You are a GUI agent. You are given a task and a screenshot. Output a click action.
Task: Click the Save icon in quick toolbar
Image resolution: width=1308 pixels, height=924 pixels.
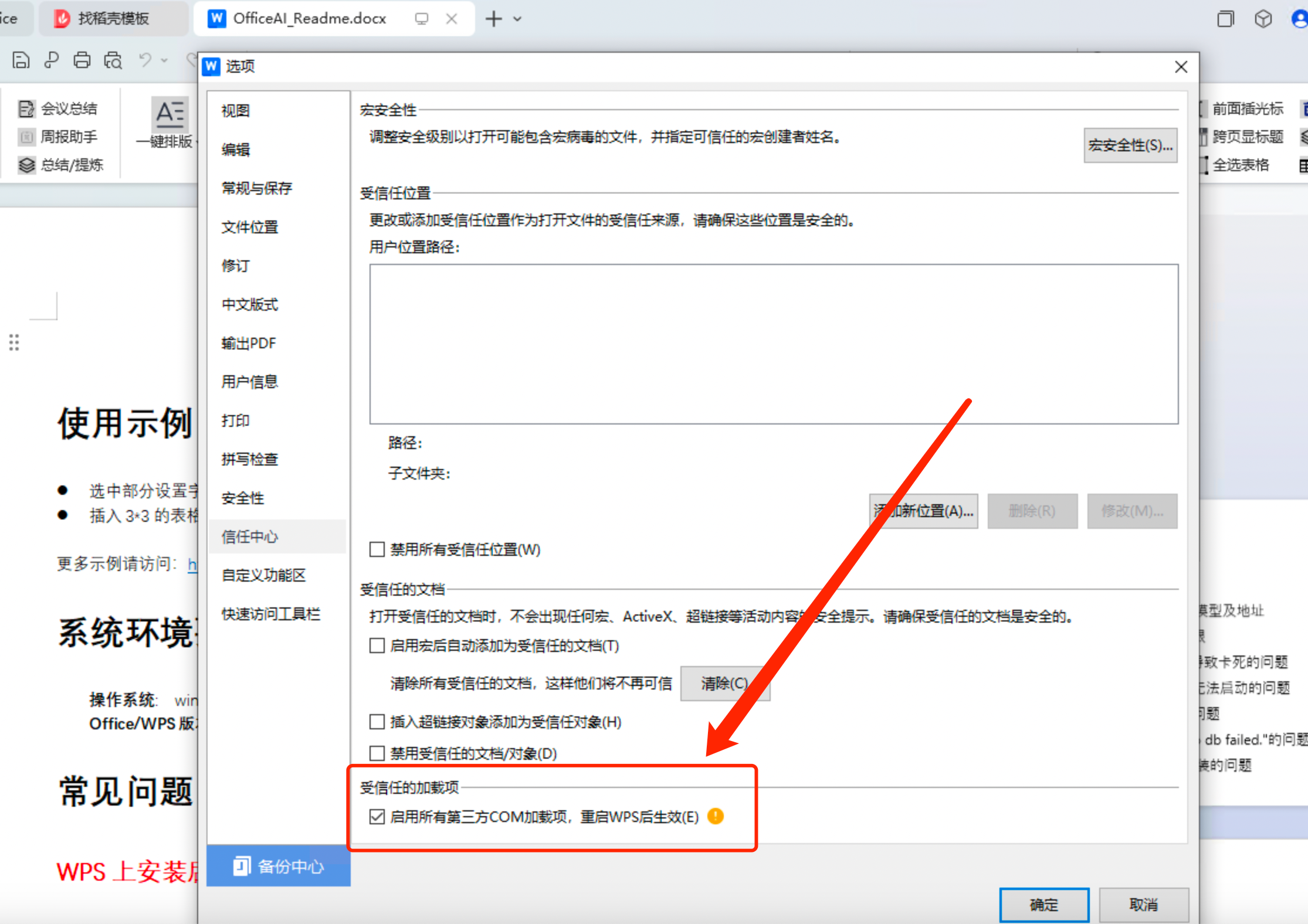(x=21, y=60)
